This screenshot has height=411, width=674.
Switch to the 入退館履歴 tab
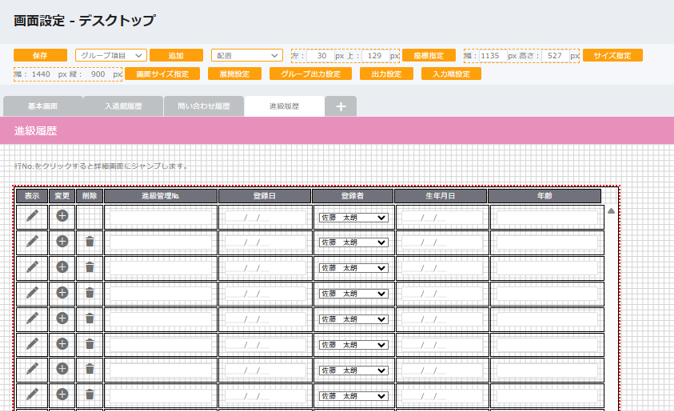(123, 106)
